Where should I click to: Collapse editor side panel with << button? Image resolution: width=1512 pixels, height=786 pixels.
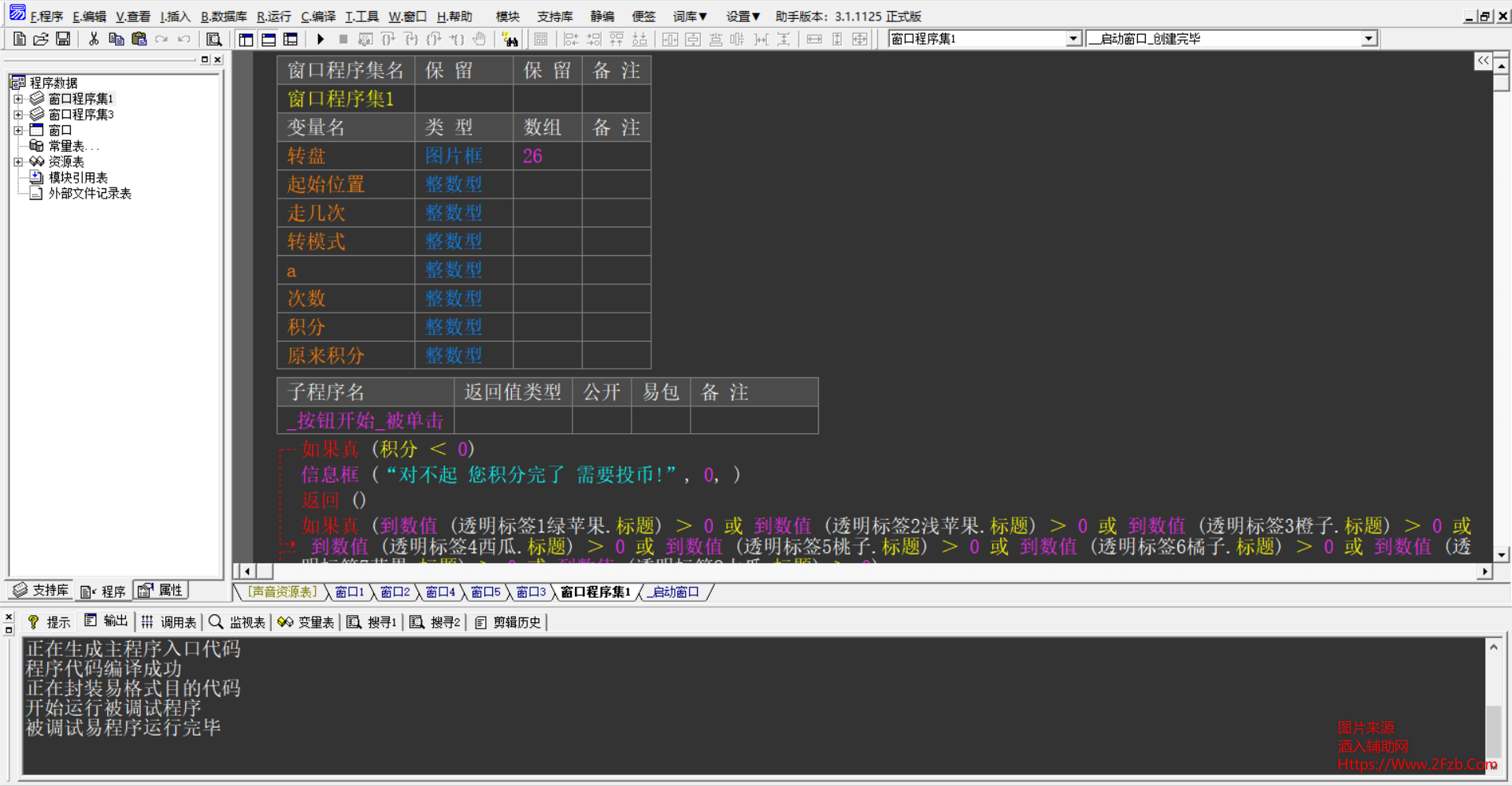click(1483, 61)
